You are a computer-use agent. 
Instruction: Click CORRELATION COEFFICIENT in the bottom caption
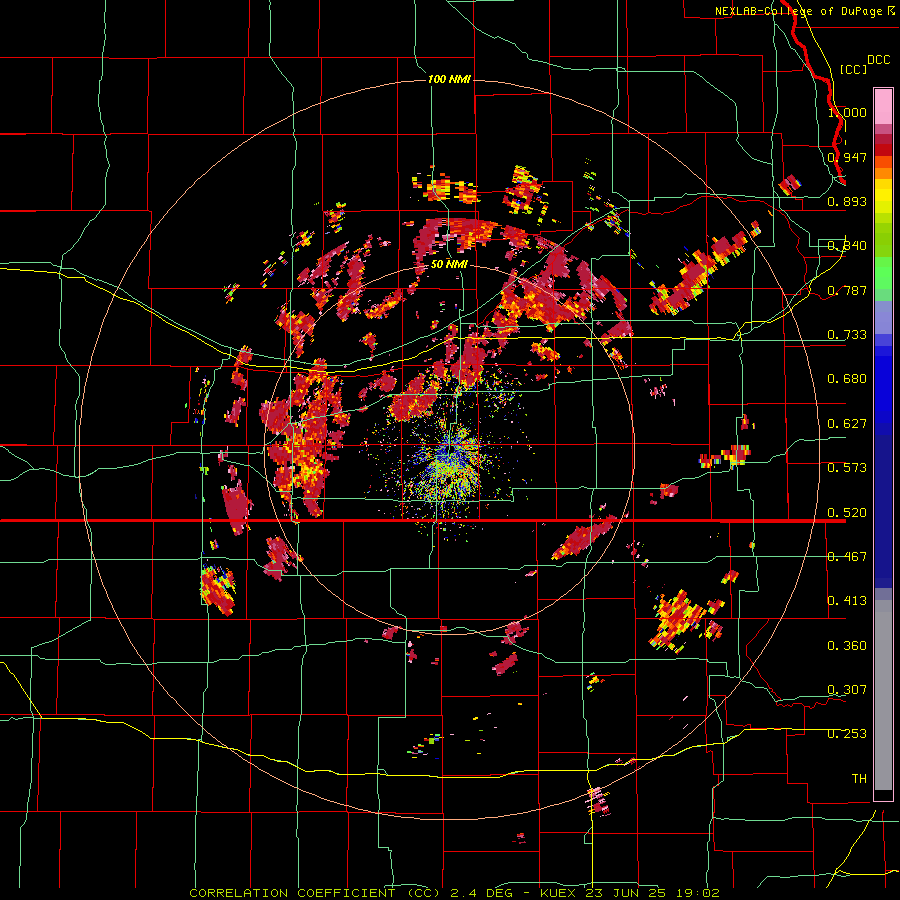(292, 893)
